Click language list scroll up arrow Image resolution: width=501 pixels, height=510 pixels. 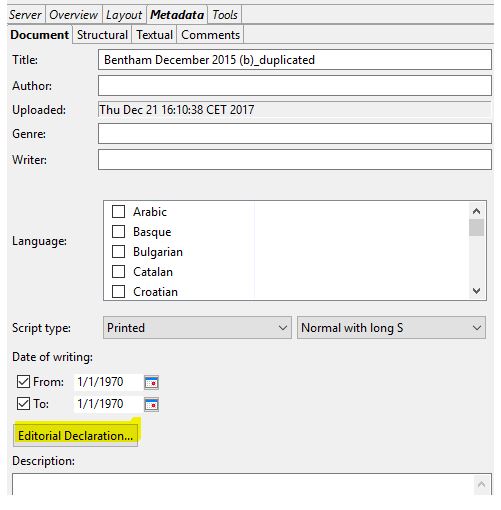coord(476,211)
